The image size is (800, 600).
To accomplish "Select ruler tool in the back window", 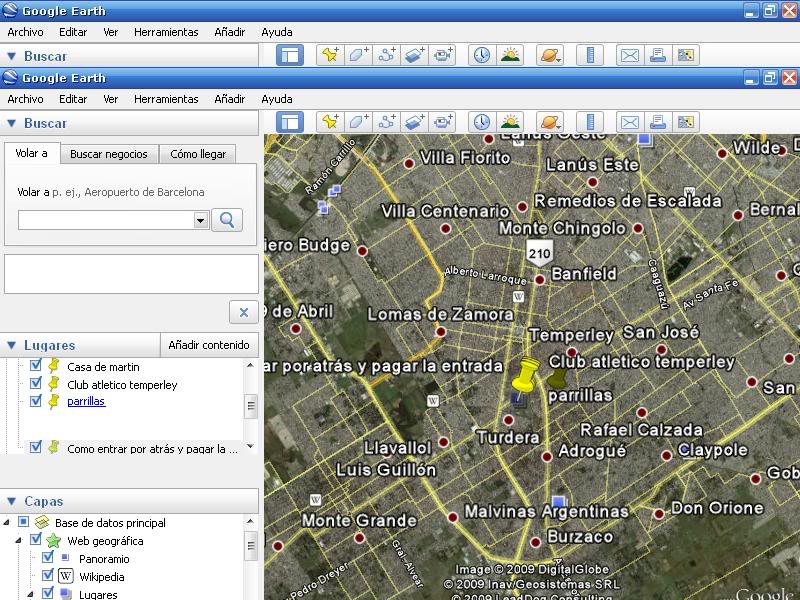I will tap(590, 55).
